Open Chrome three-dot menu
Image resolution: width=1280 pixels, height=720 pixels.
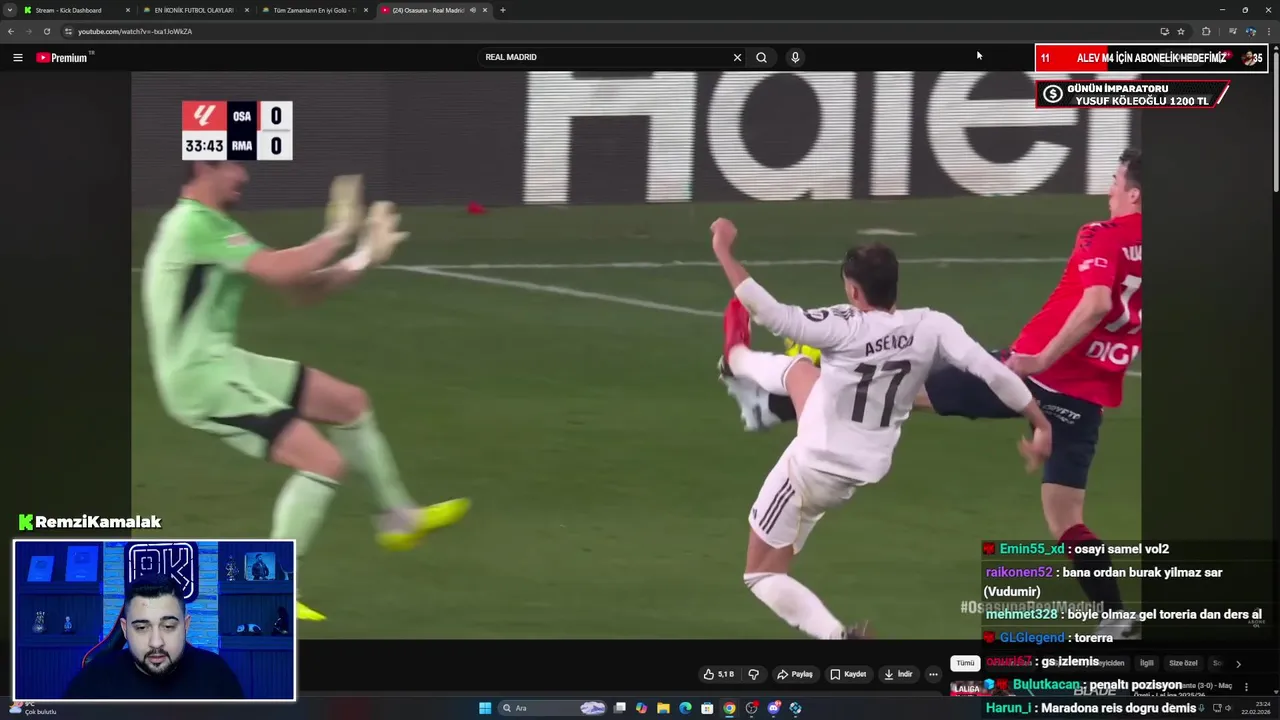[x=1268, y=31]
